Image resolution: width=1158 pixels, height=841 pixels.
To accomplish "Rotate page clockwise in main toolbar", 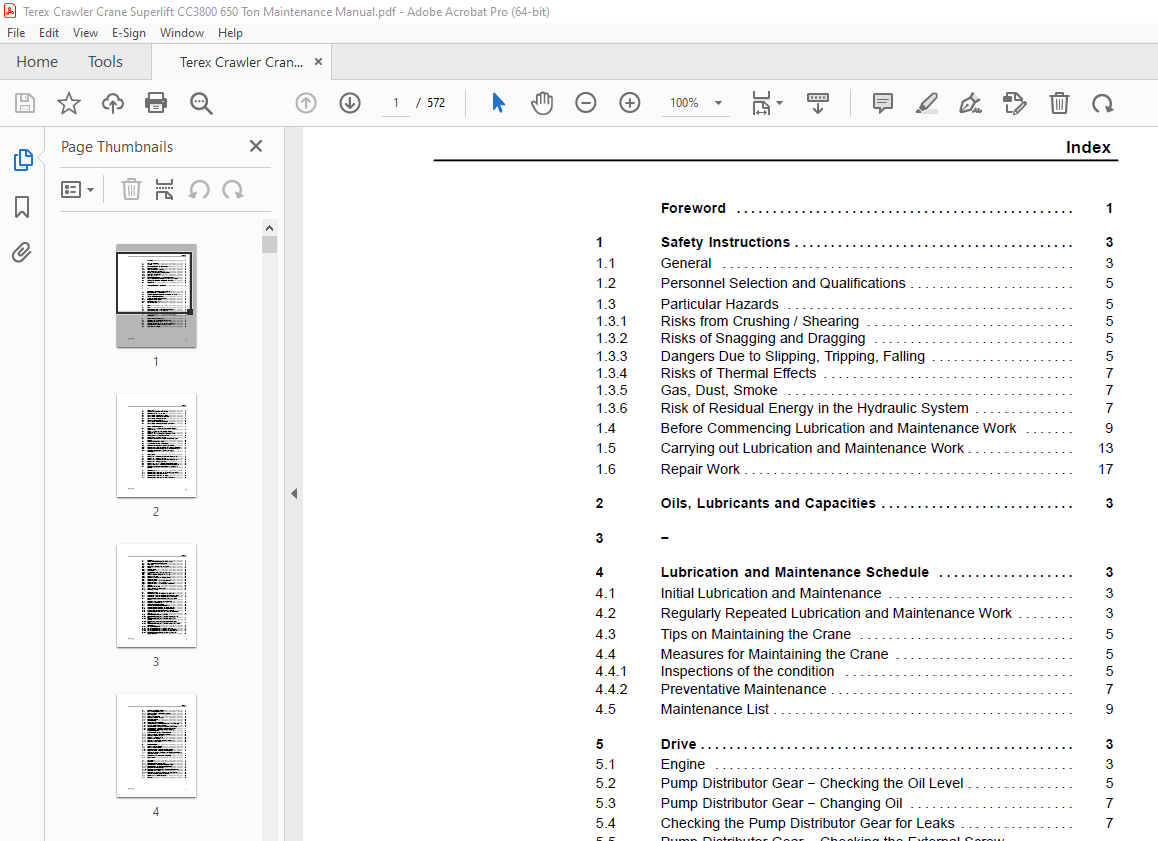I will pyautogui.click(x=1103, y=103).
